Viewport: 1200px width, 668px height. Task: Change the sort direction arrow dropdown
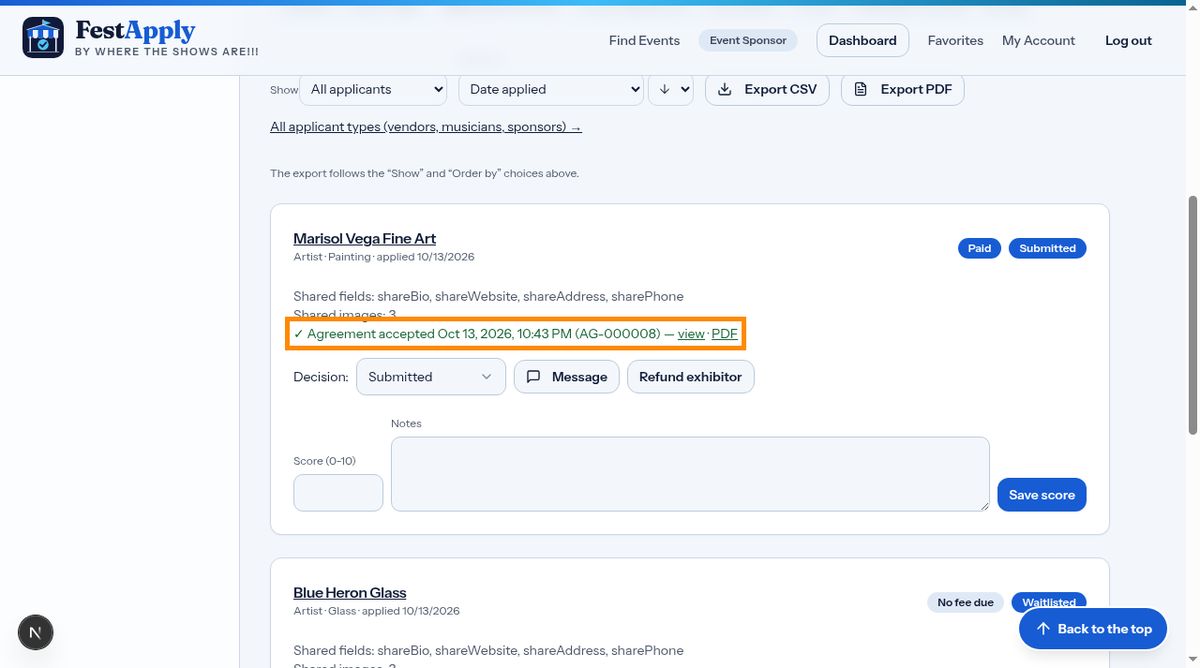(671, 89)
